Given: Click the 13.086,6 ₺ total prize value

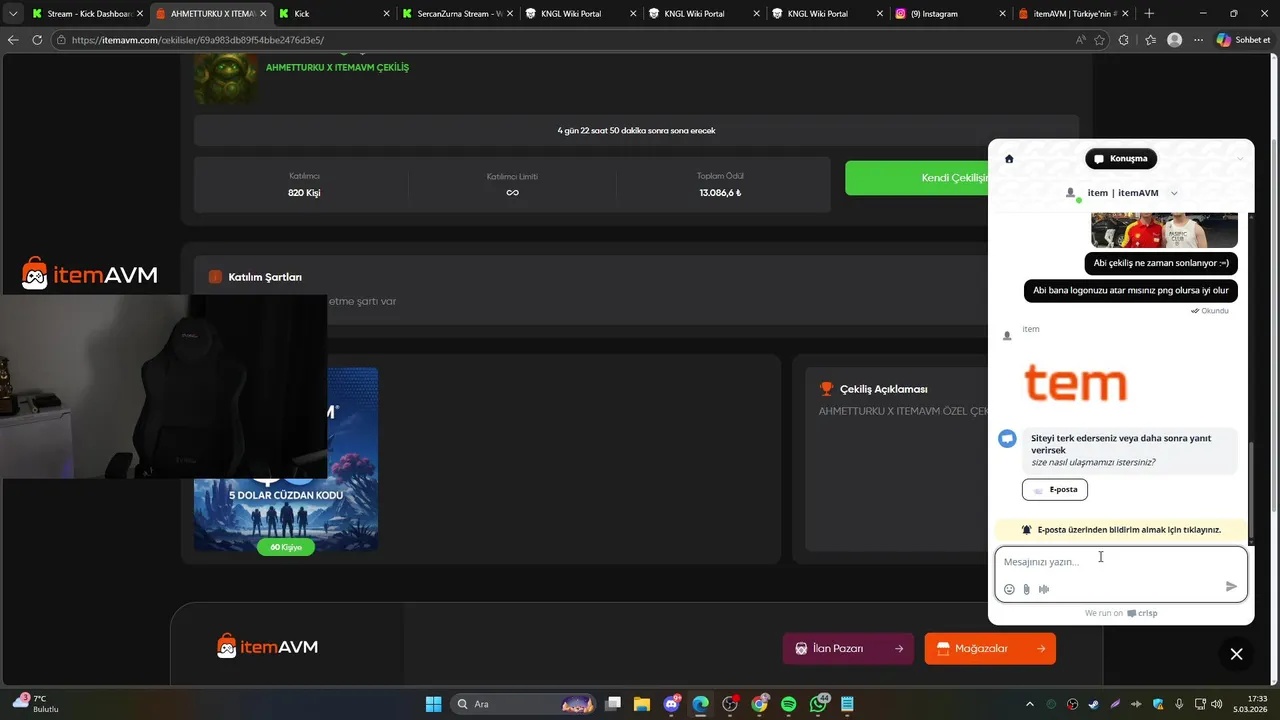Looking at the screenshot, I should 720,193.
